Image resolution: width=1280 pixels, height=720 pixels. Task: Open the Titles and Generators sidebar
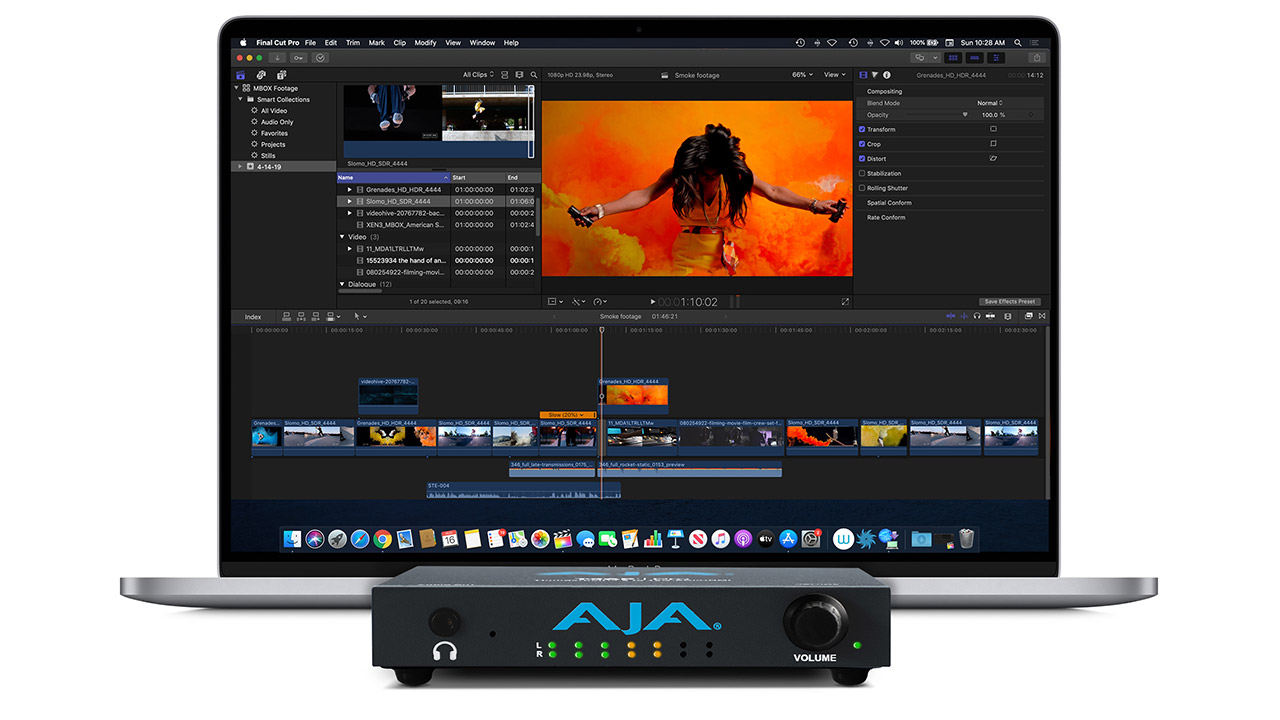click(281, 75)
